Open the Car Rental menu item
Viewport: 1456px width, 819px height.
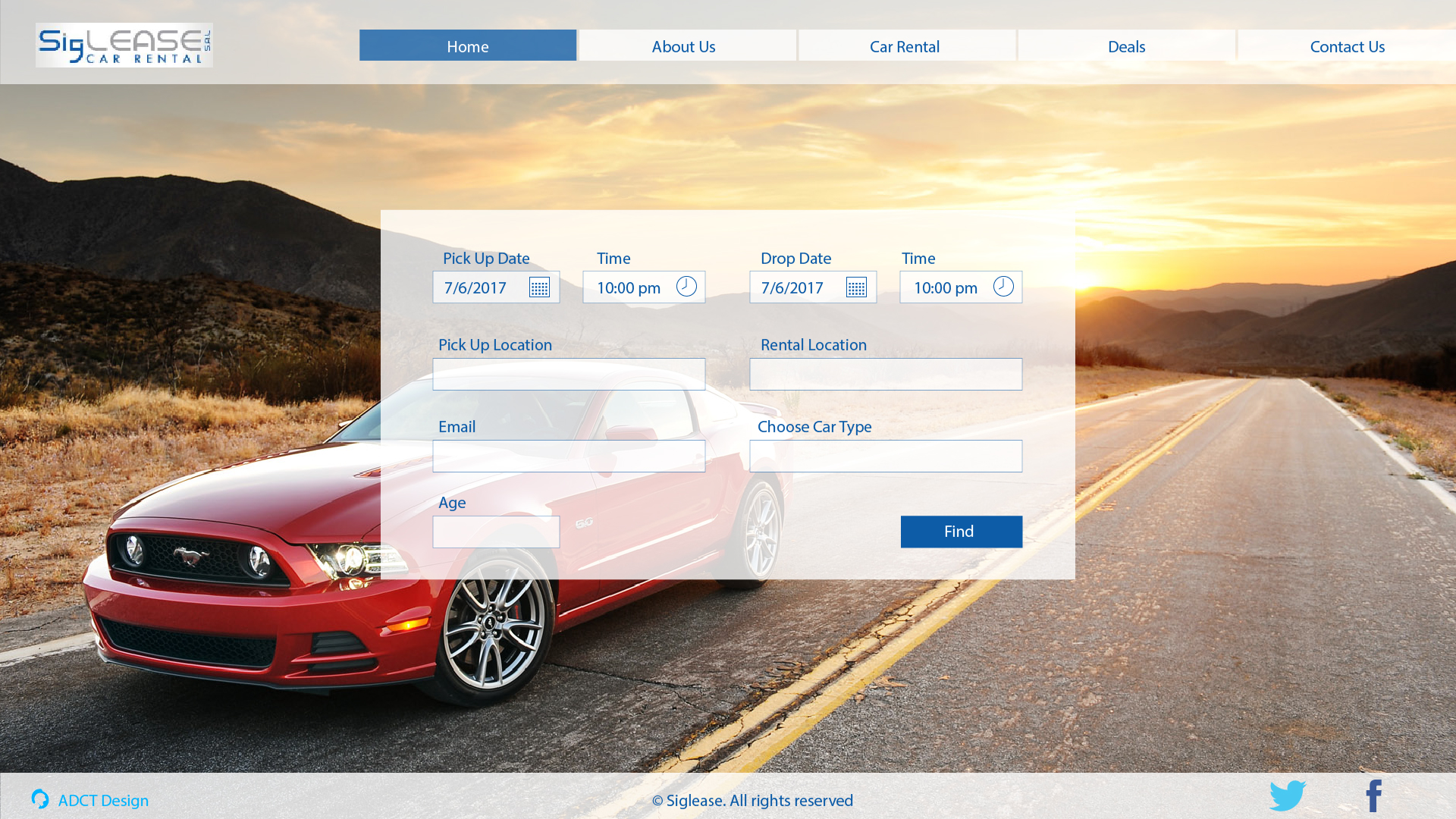[x=906, y=46]
